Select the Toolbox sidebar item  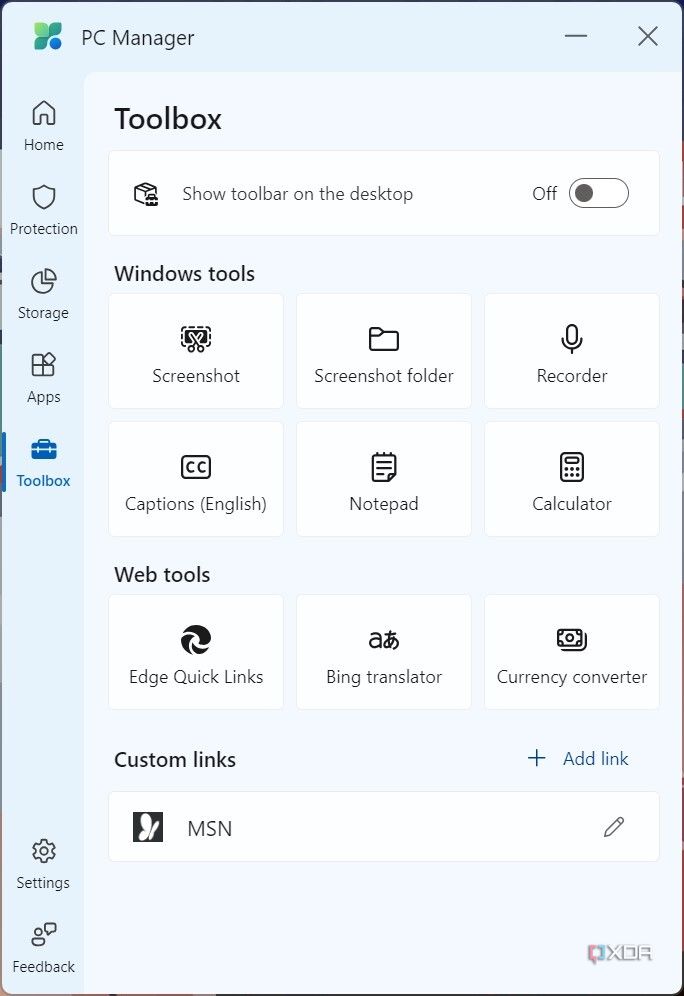pos(43,462)
